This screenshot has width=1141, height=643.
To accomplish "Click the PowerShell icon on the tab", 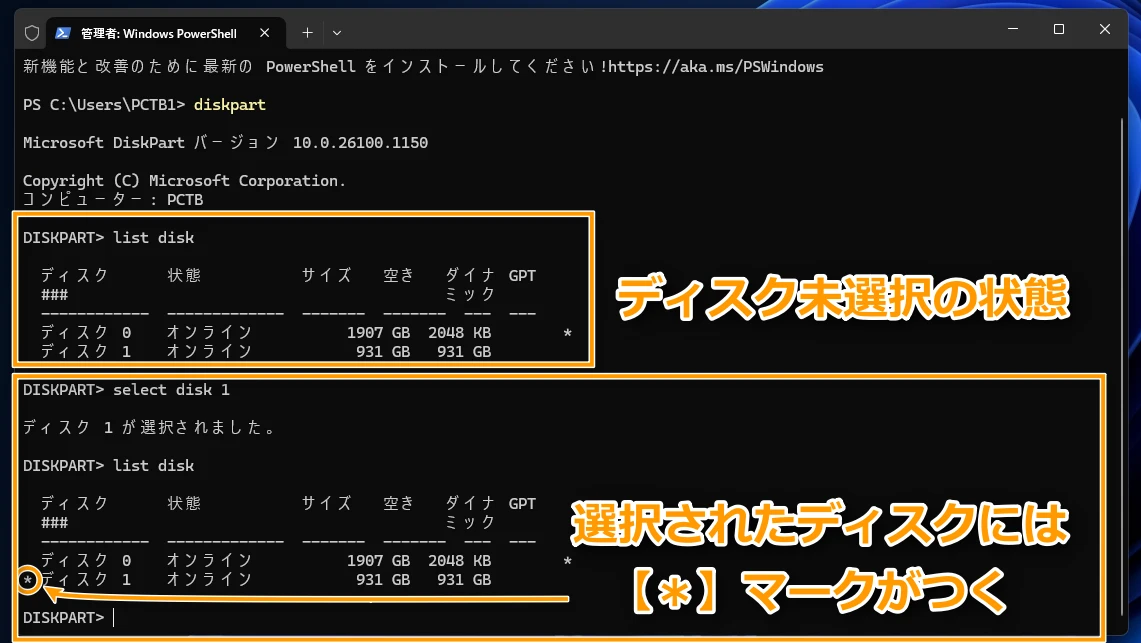I will click(62, 33).
